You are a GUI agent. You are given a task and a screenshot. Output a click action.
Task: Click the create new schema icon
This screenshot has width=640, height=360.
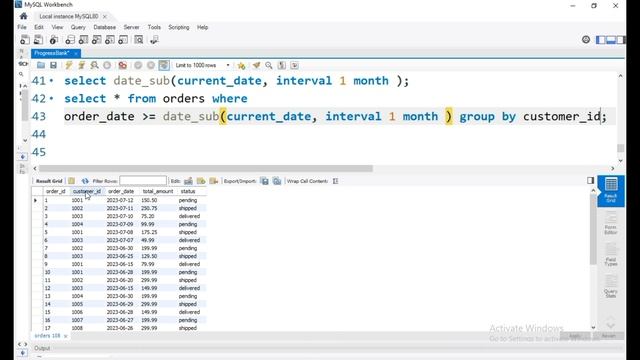[x=70, y=40]
